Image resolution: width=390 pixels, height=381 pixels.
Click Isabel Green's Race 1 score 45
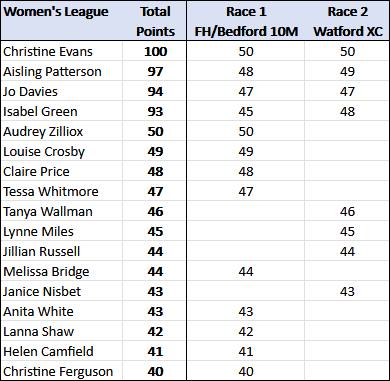[246, 111]
